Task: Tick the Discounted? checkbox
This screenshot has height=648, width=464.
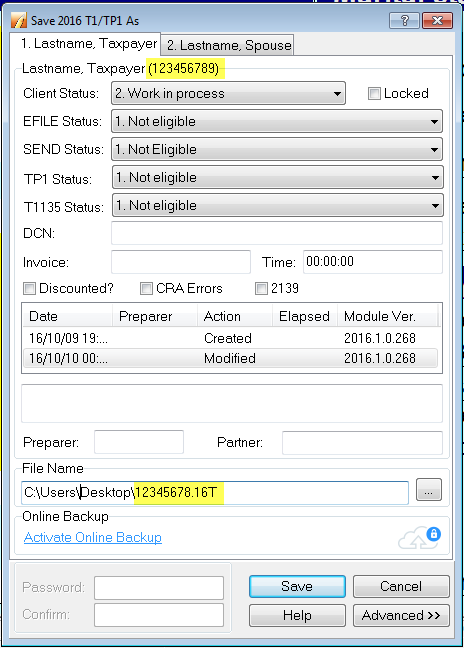Action: pos(29,288)
